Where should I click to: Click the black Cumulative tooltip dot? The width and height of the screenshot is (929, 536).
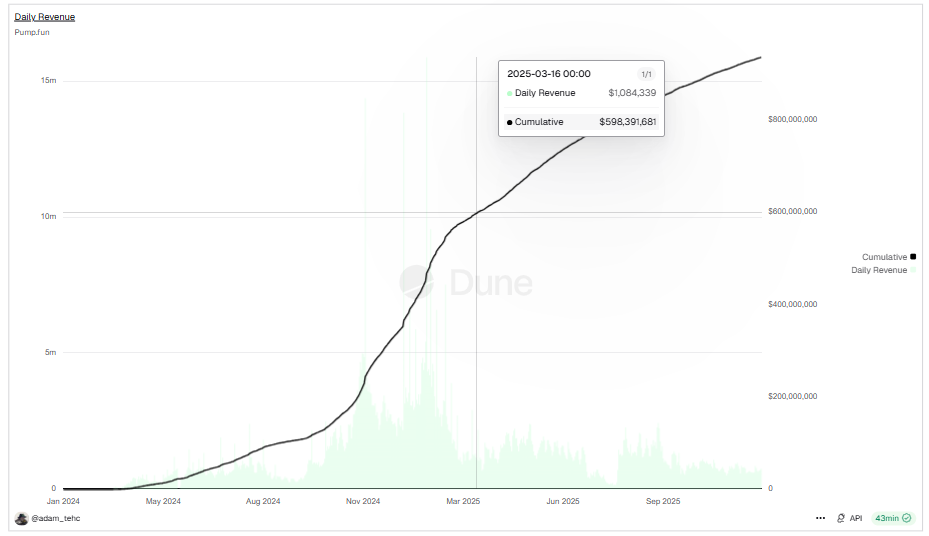point(510,122)
